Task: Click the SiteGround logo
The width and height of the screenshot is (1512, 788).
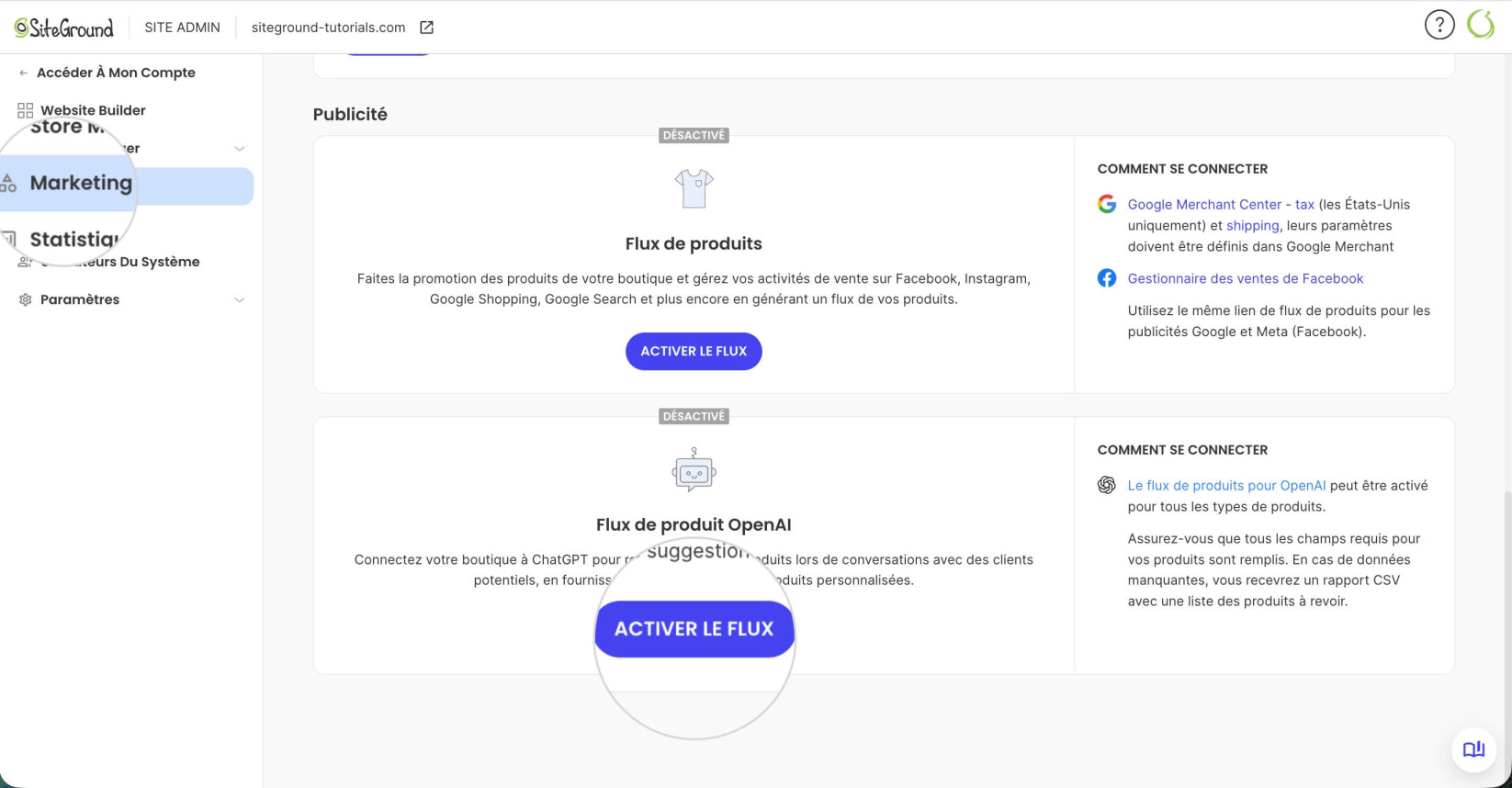Action: tap(64, 28)
